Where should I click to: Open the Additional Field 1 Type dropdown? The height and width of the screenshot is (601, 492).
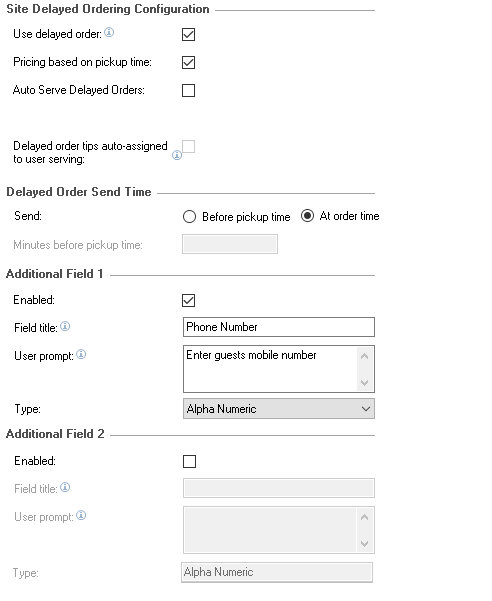pos(279,409)
